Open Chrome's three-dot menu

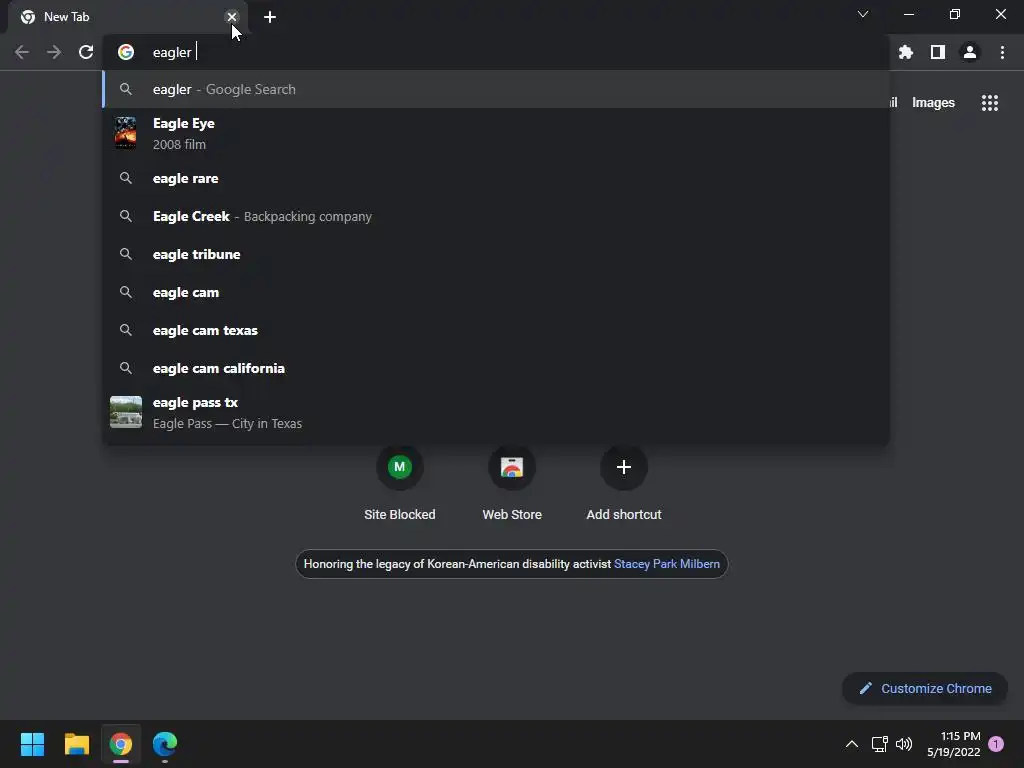(1002, 52)
